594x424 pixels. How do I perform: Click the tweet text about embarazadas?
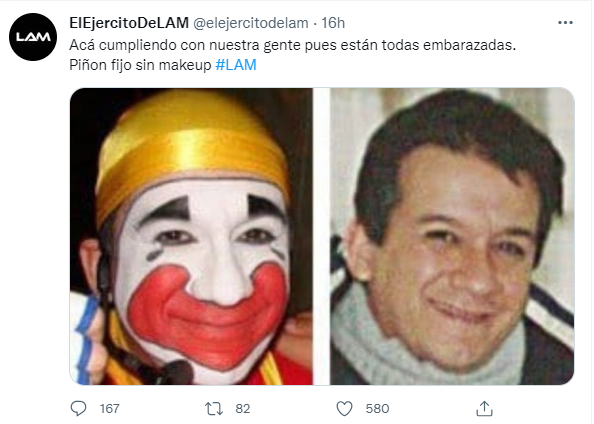pyautogui.click(x=292, y=45)
